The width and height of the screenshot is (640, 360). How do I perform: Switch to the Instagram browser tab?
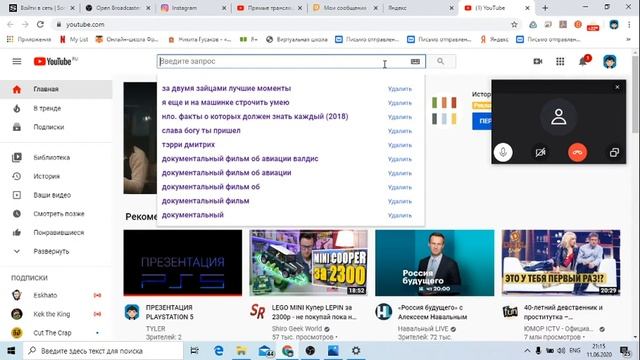point(193,8)
